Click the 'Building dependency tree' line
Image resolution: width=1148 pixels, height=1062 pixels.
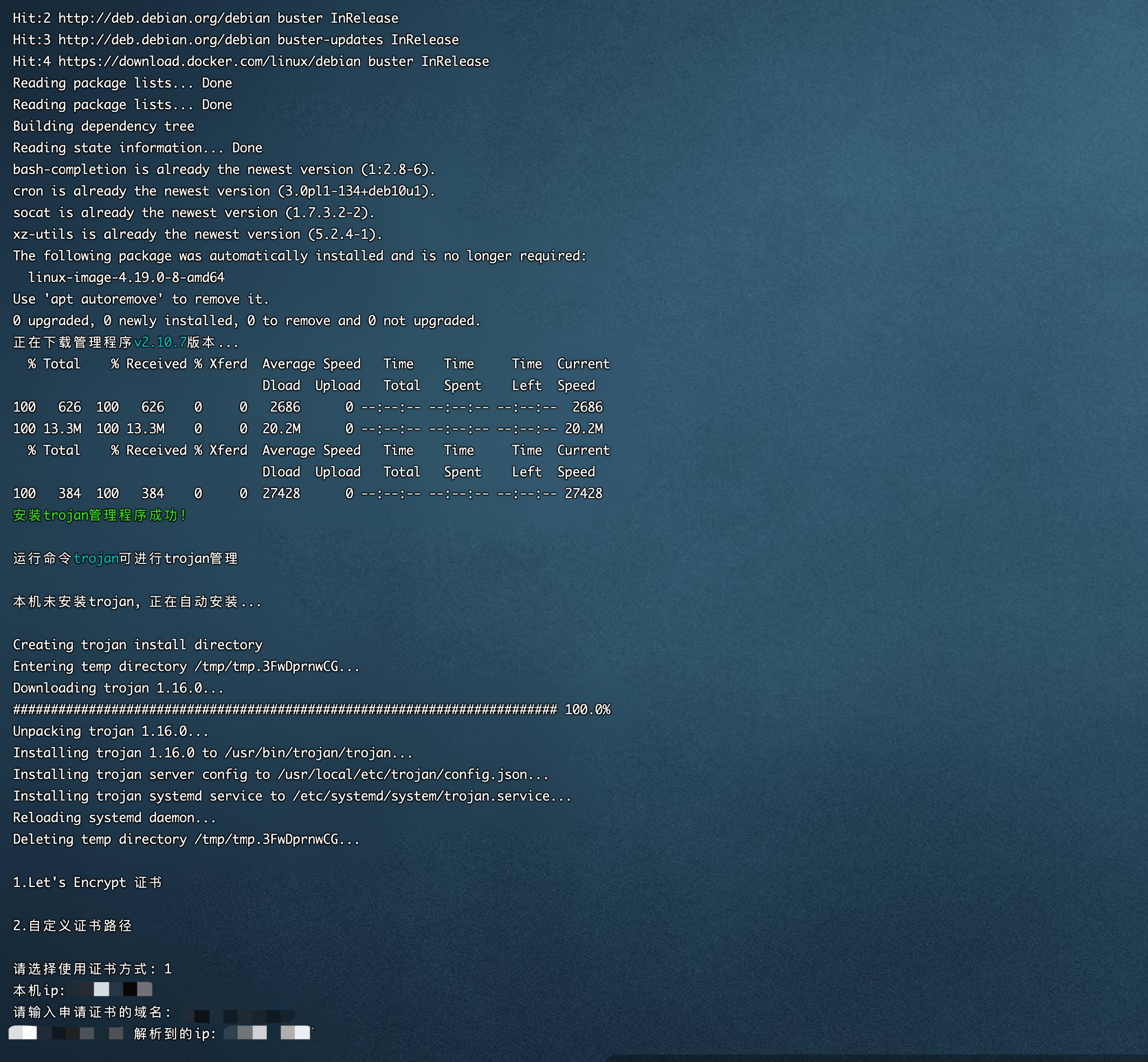pyautogui.click(x=104, y=126)
